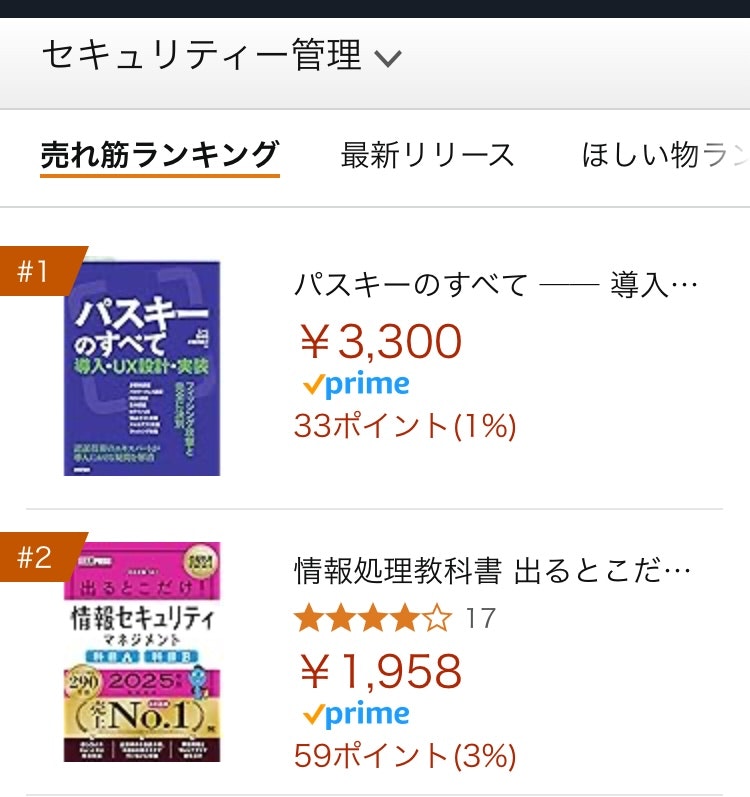Click the chevron next to セキュリティー管理
Viewport: 750px width, 797px height.
click(x=388, y=58)
